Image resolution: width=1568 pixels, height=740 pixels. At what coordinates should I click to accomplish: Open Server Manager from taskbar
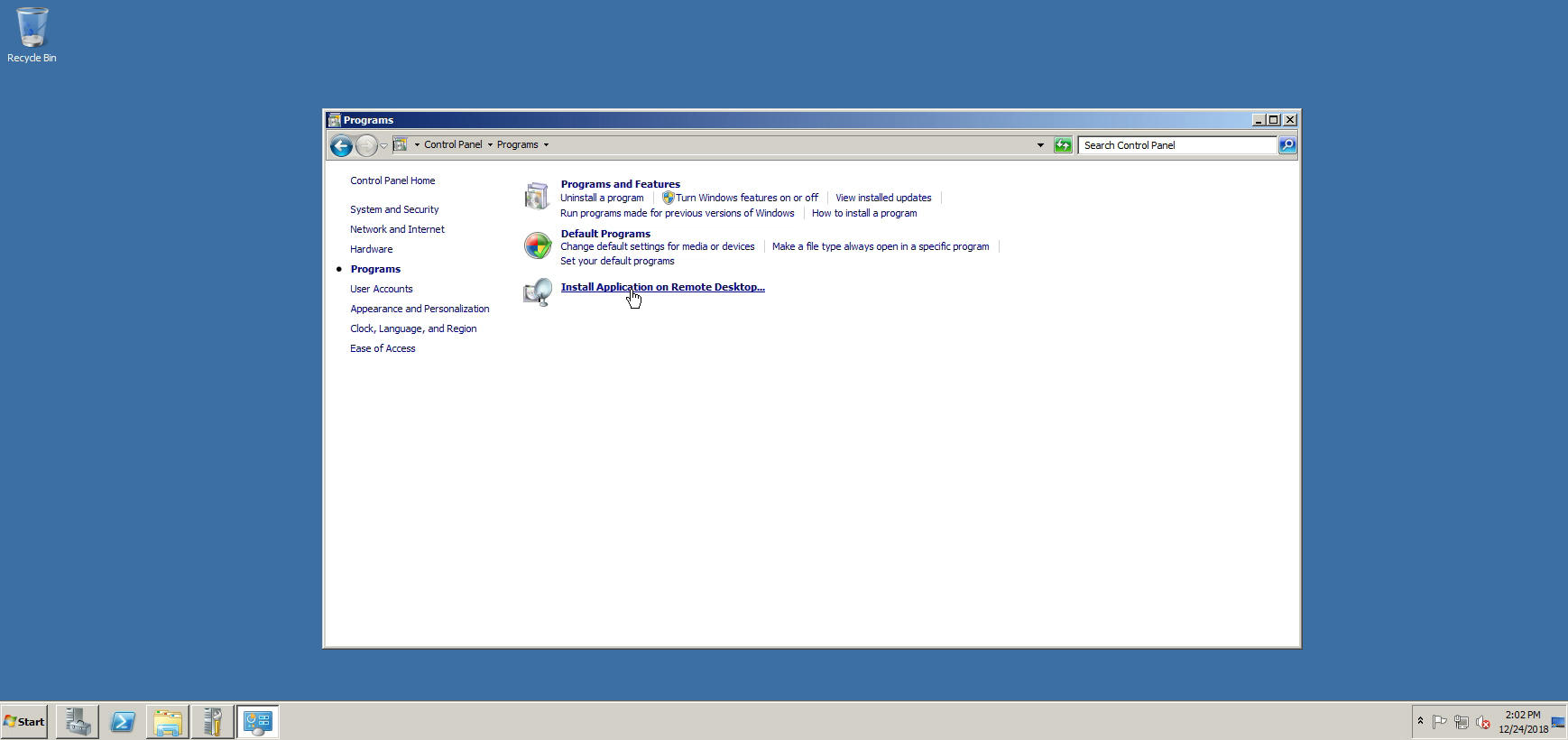(78, 722)
